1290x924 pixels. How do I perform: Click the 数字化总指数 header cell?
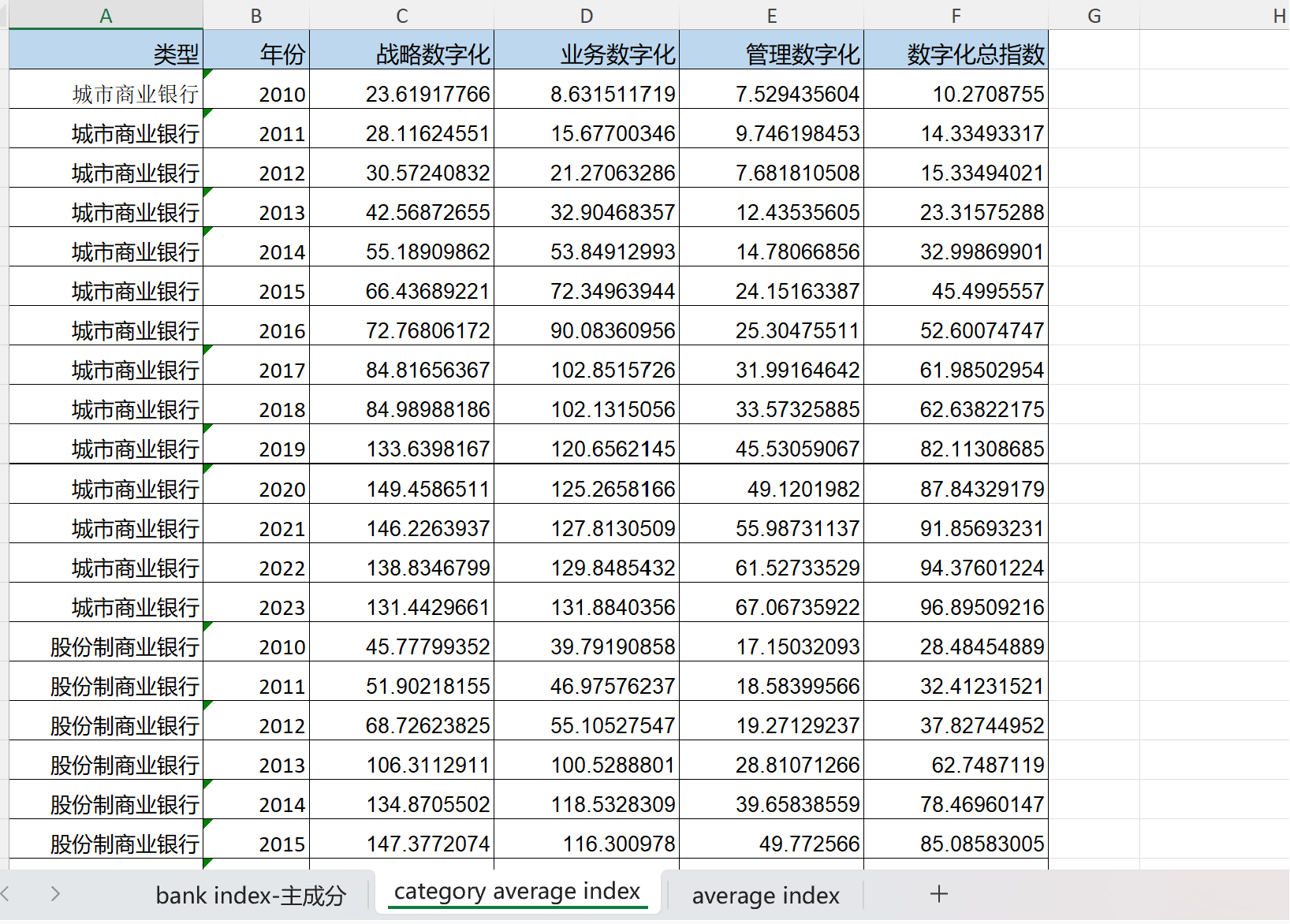click(956, 50)
